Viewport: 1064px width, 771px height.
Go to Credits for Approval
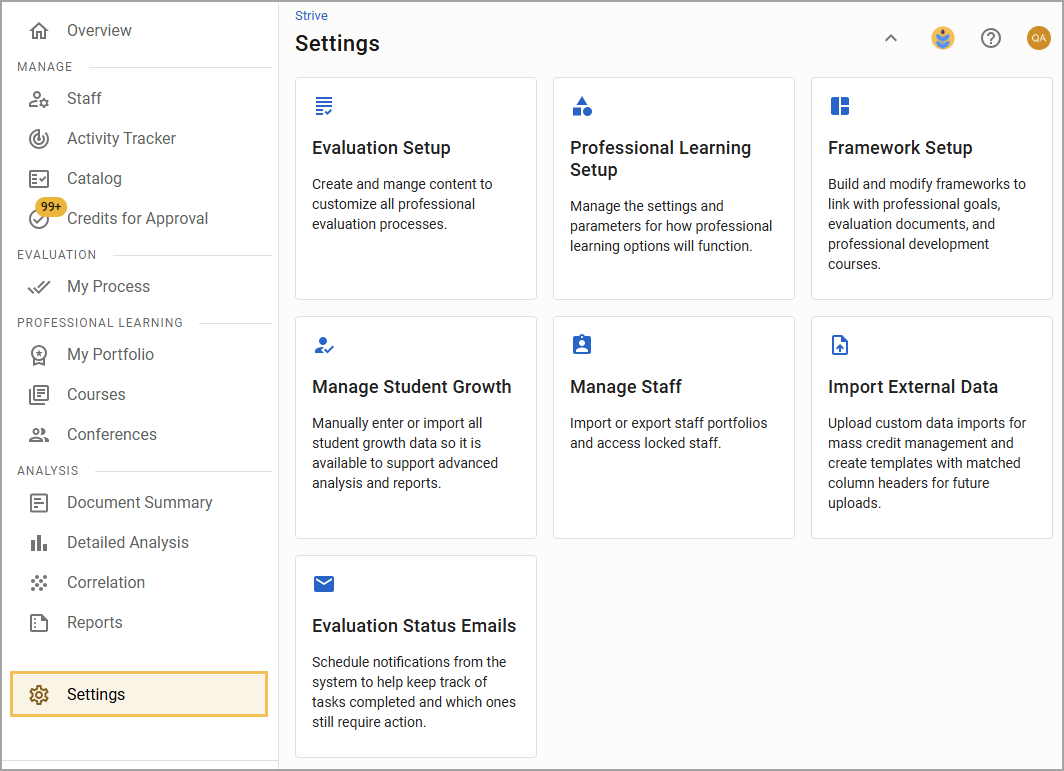(137, 219)
